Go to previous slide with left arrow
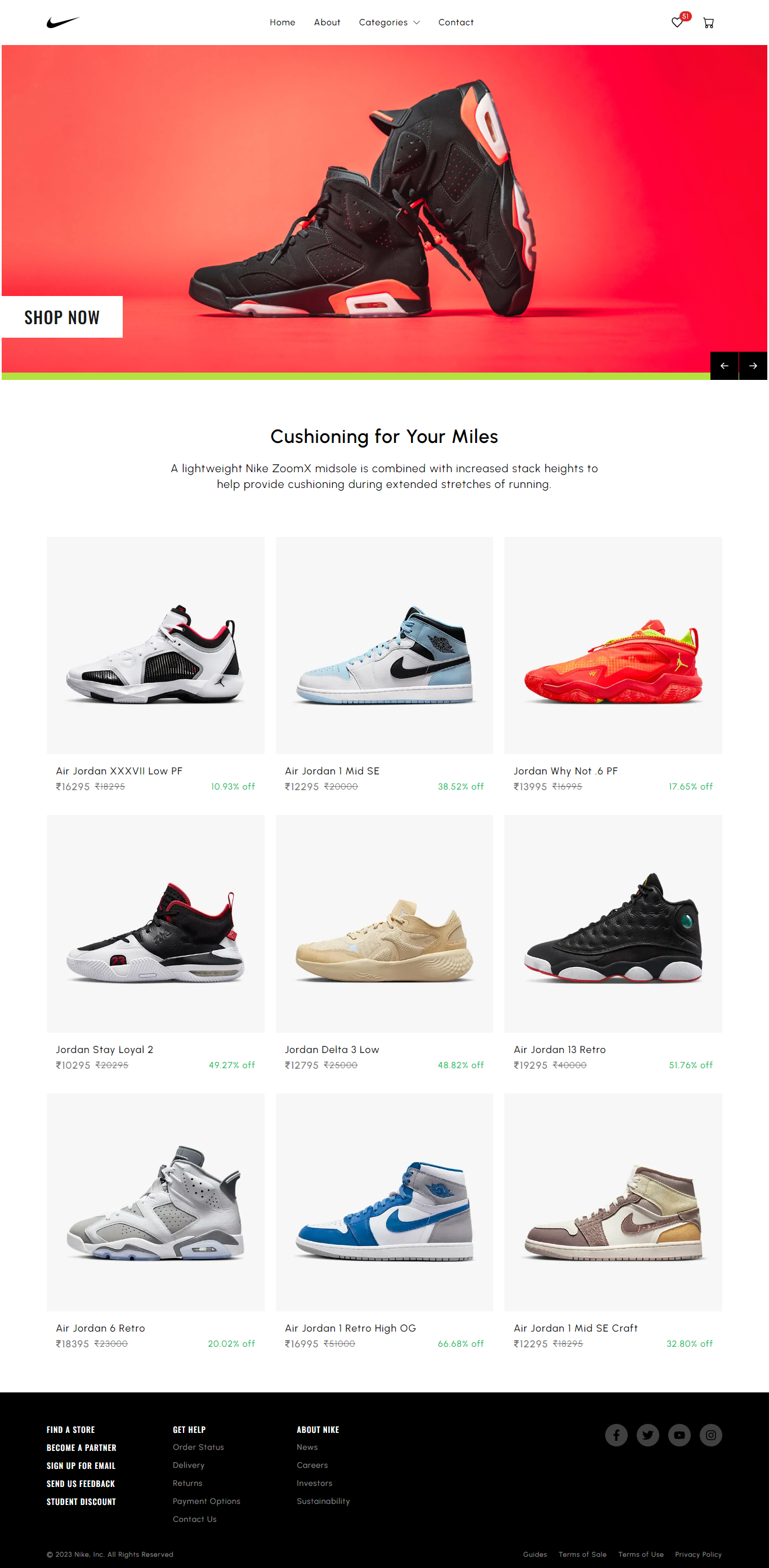769x1568 pixels. tap(724, 366)
